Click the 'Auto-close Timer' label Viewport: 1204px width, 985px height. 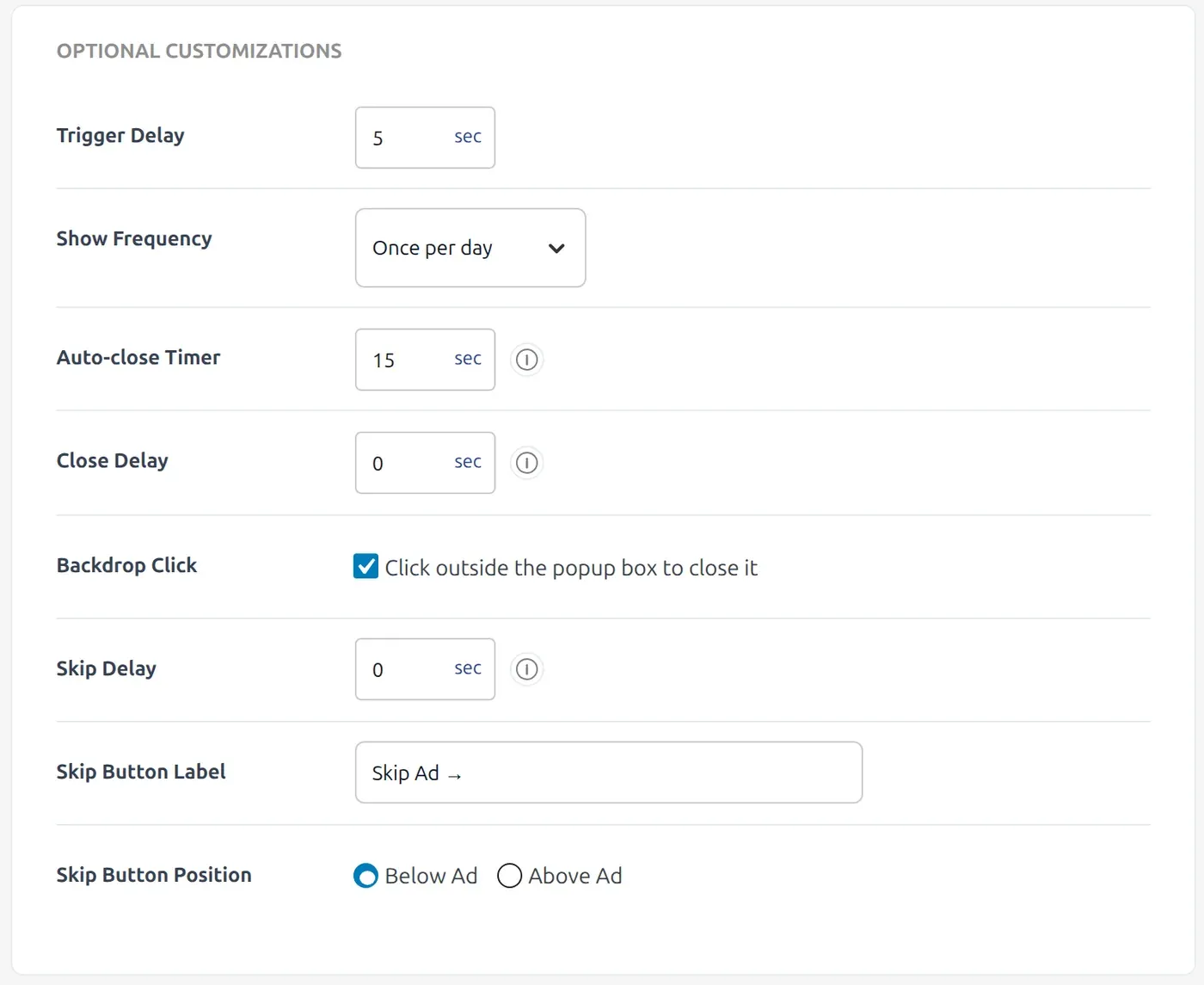(x=138, y=358)
